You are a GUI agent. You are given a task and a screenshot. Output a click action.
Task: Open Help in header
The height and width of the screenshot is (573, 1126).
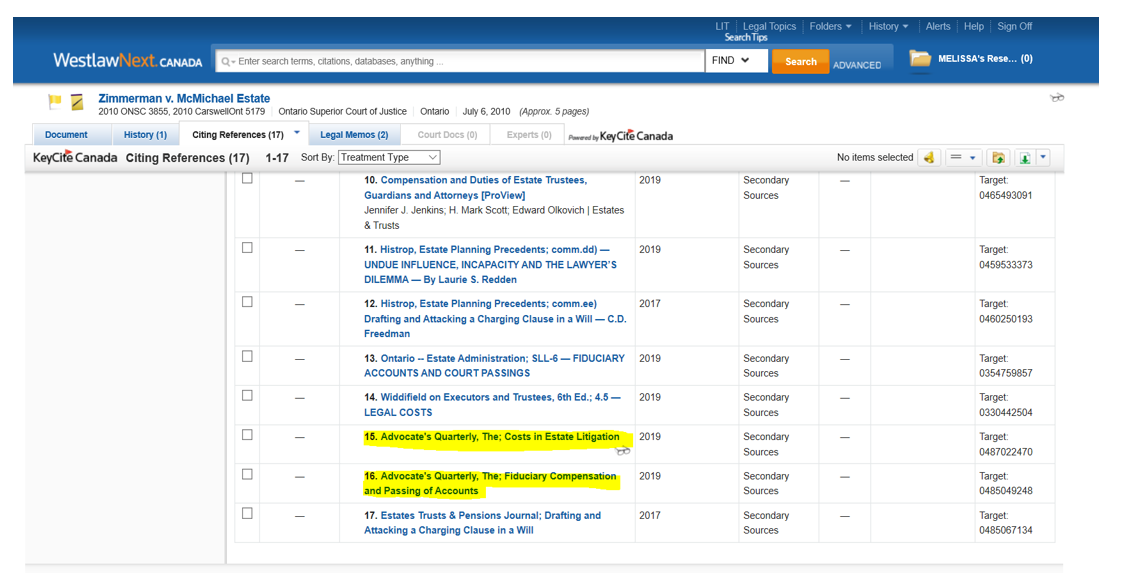click(x=974, y=27)
